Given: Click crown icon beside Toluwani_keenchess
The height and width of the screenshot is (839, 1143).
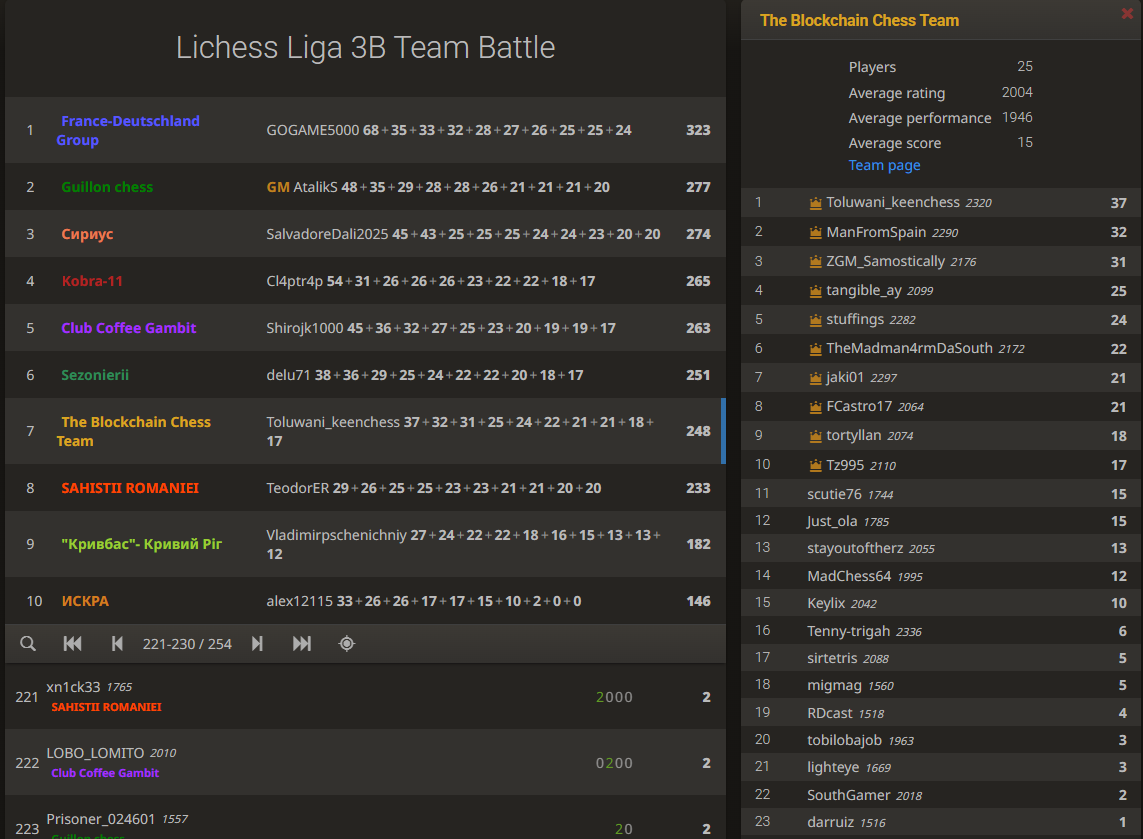Looking at the screenshot, I should [816, 203].
